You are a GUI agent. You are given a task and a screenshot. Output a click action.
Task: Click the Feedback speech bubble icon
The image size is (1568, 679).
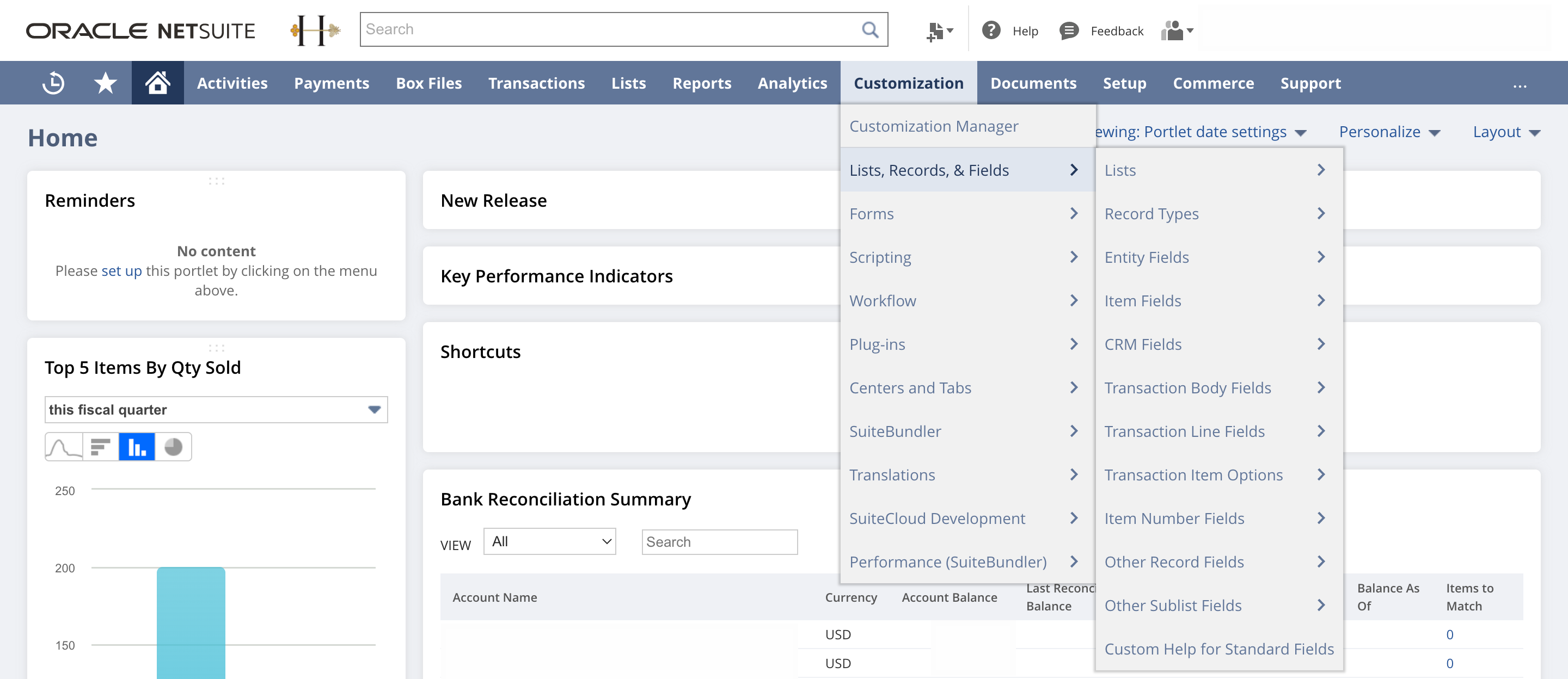(1069, 30)
